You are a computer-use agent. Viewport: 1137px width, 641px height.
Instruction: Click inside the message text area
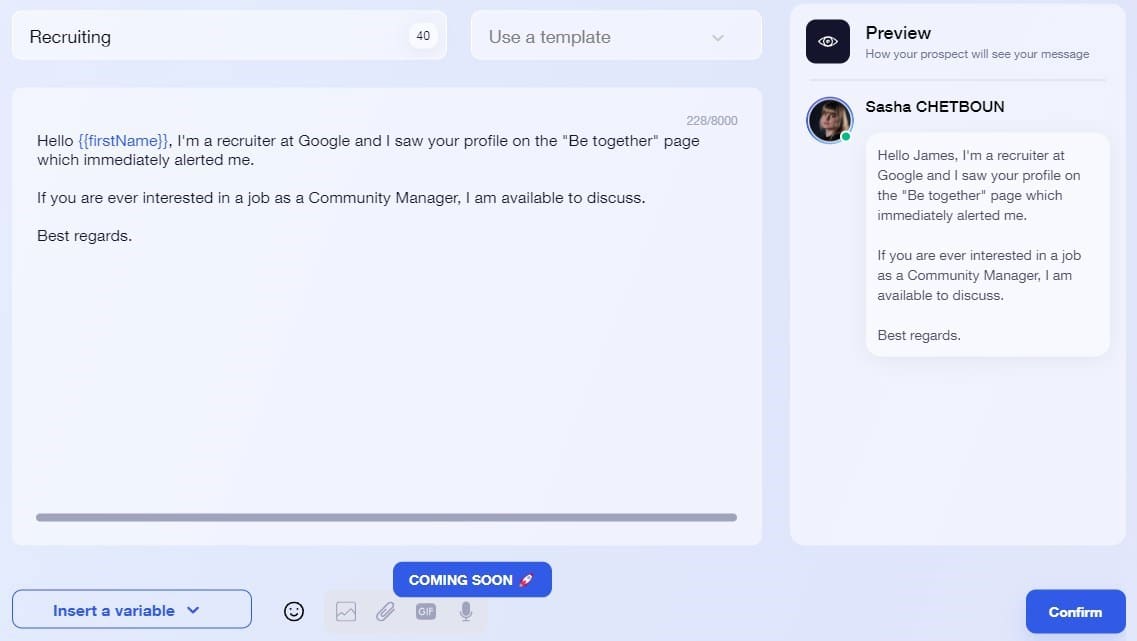[386, 316]
